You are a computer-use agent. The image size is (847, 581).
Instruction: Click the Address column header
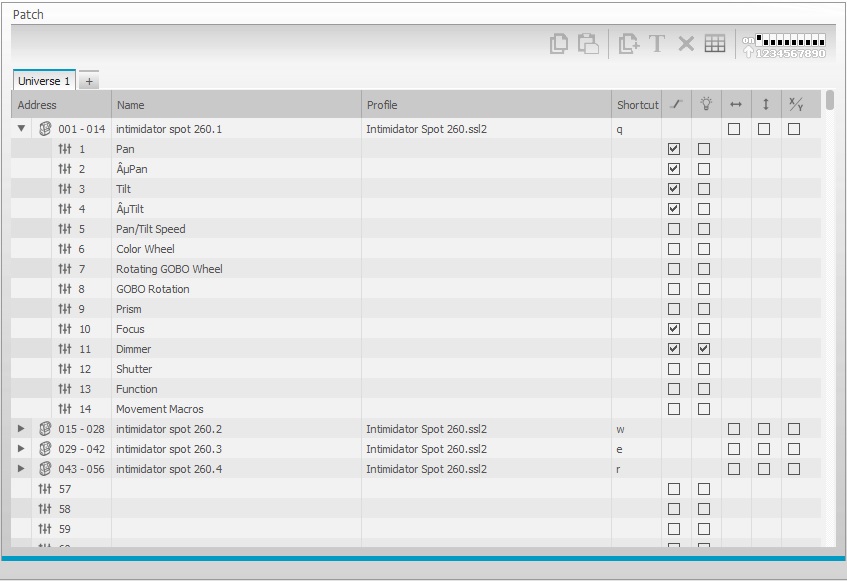click(61, 105)
